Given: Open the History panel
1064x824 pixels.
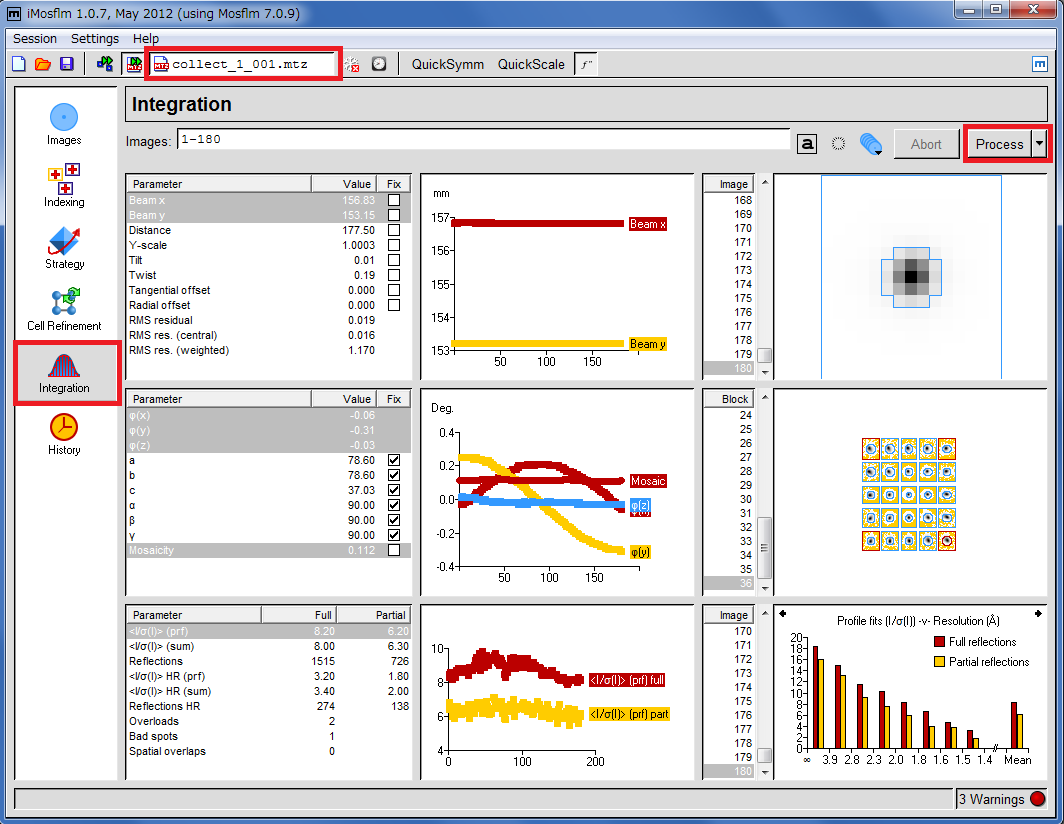Looking at the screenshot, I should 64,434.
